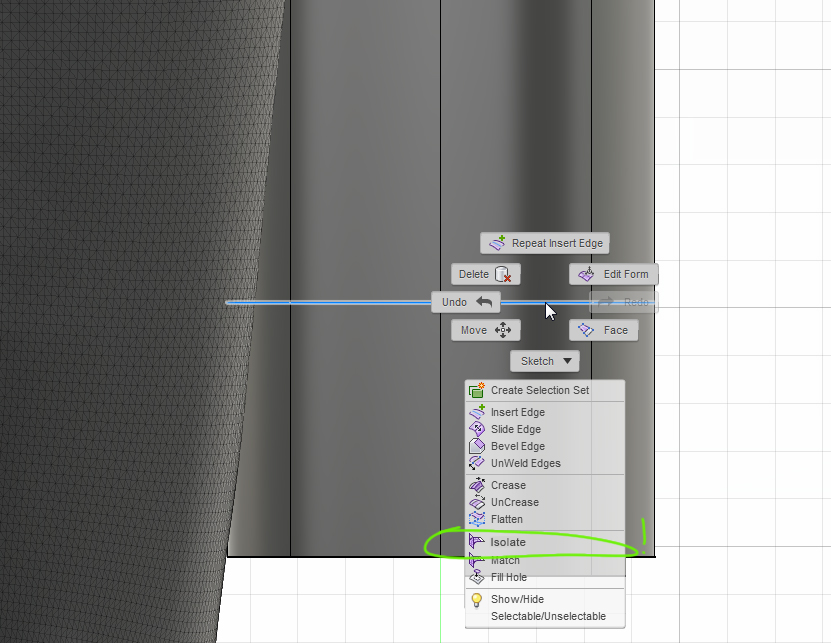Click the Delete command
The height and width of the screenshot is (643, 831).
coord(485,273)
